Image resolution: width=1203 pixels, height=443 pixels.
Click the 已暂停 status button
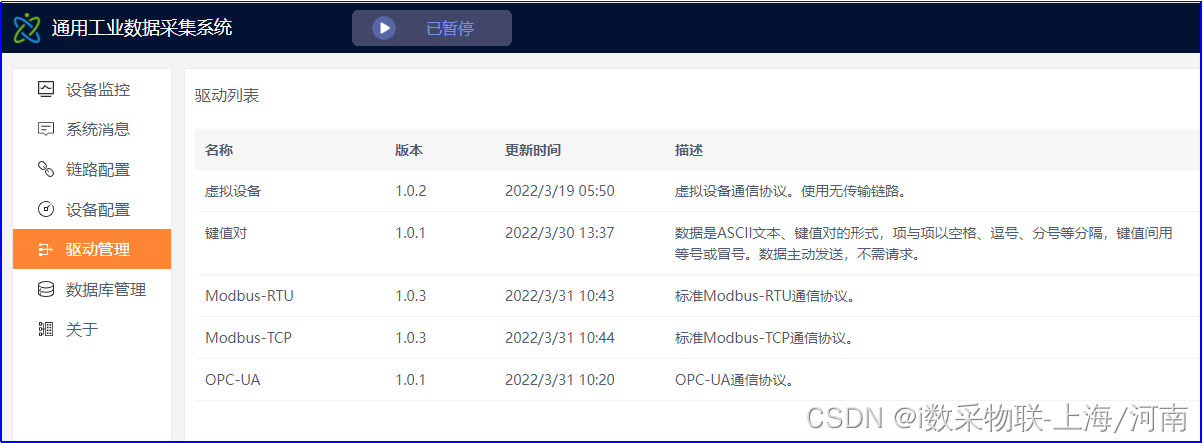click(x=432, y=28)
